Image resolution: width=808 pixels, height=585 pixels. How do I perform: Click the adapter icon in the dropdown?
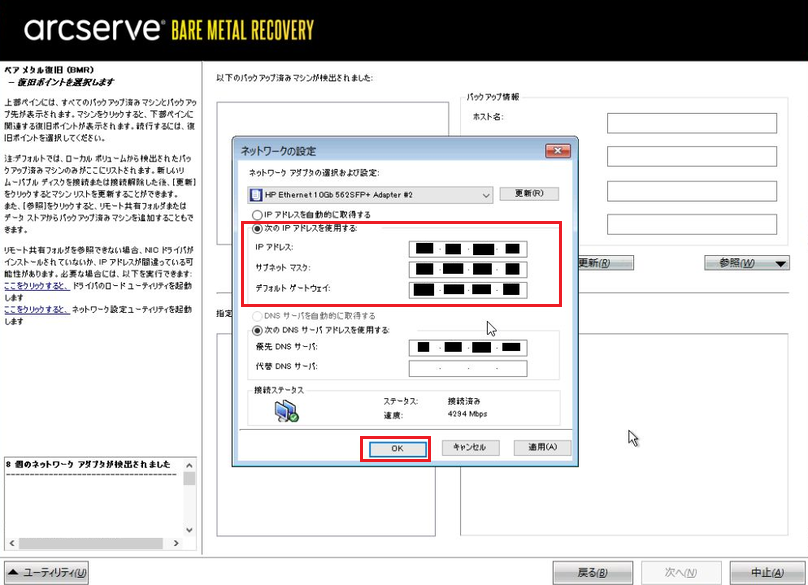(x=256, y=195)
